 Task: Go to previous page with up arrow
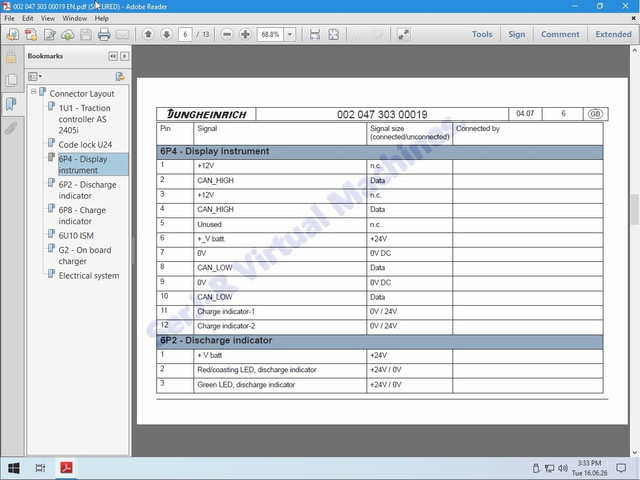pos(148,34)
